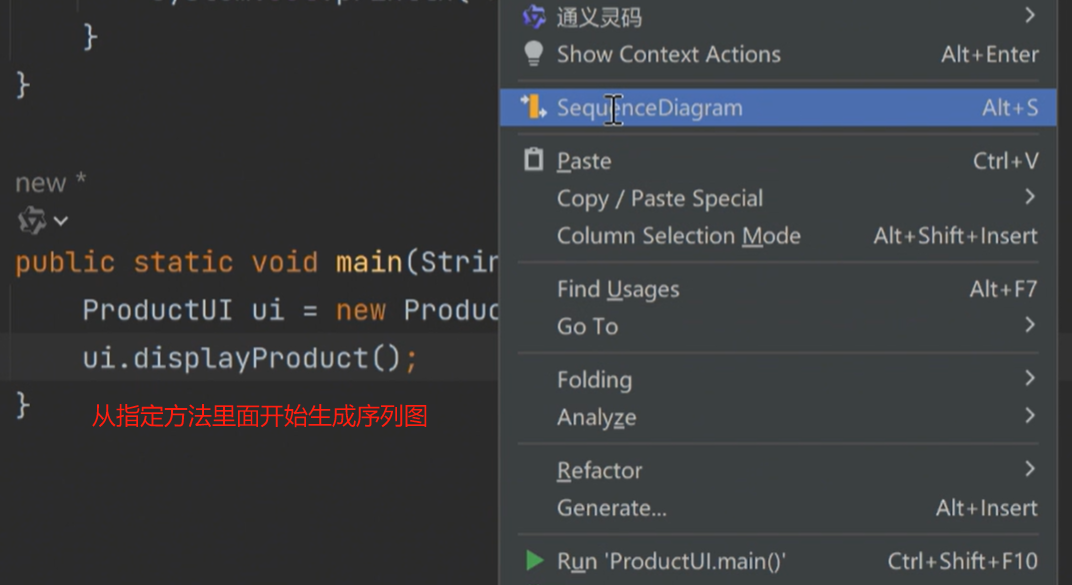Image resolution: width=1072 pixels, height=585 pixels.
Task: Expand the 通义灵码 submenu arrow
Action: point(1030,16)
